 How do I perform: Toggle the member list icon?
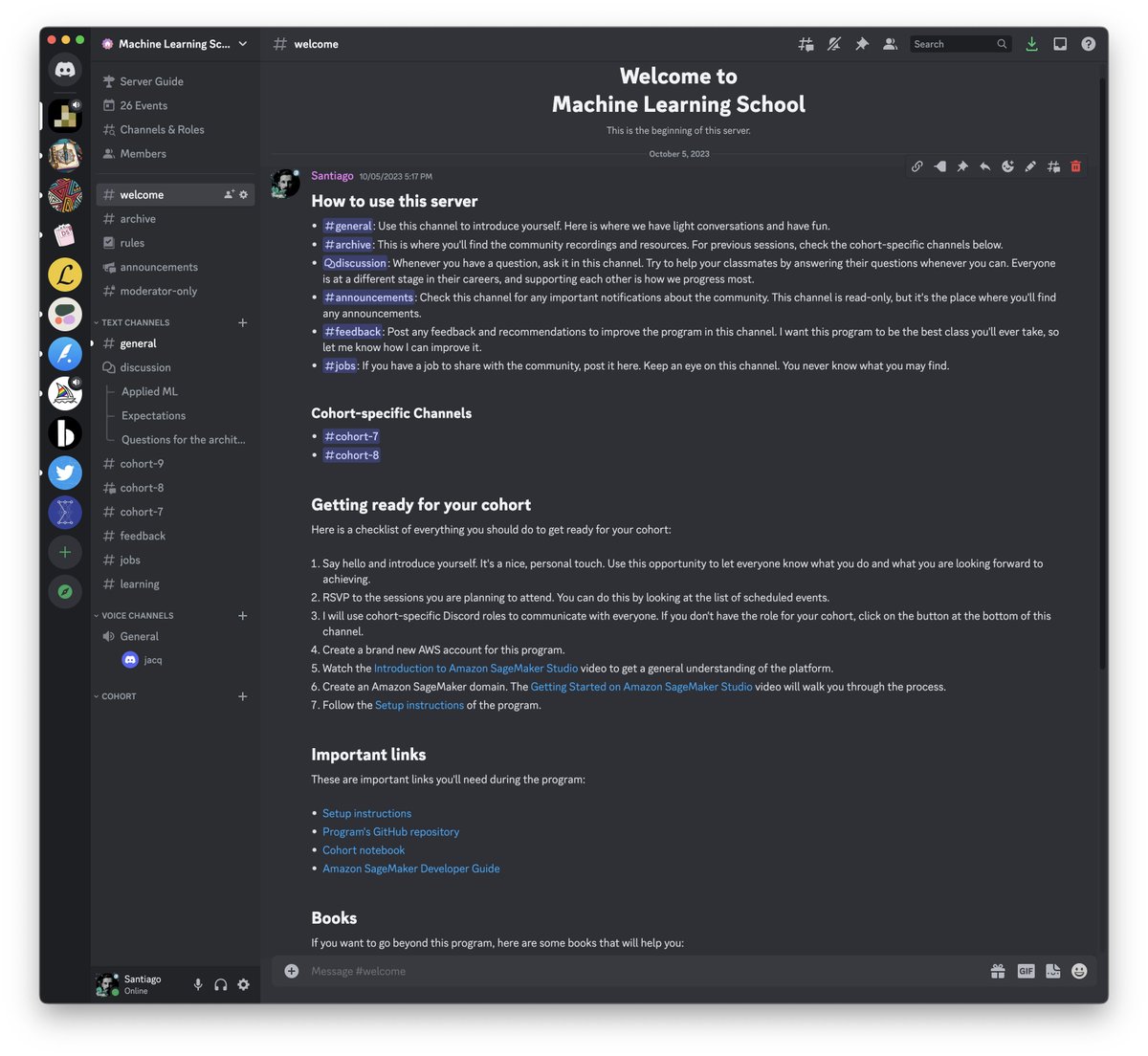point(890,44)
